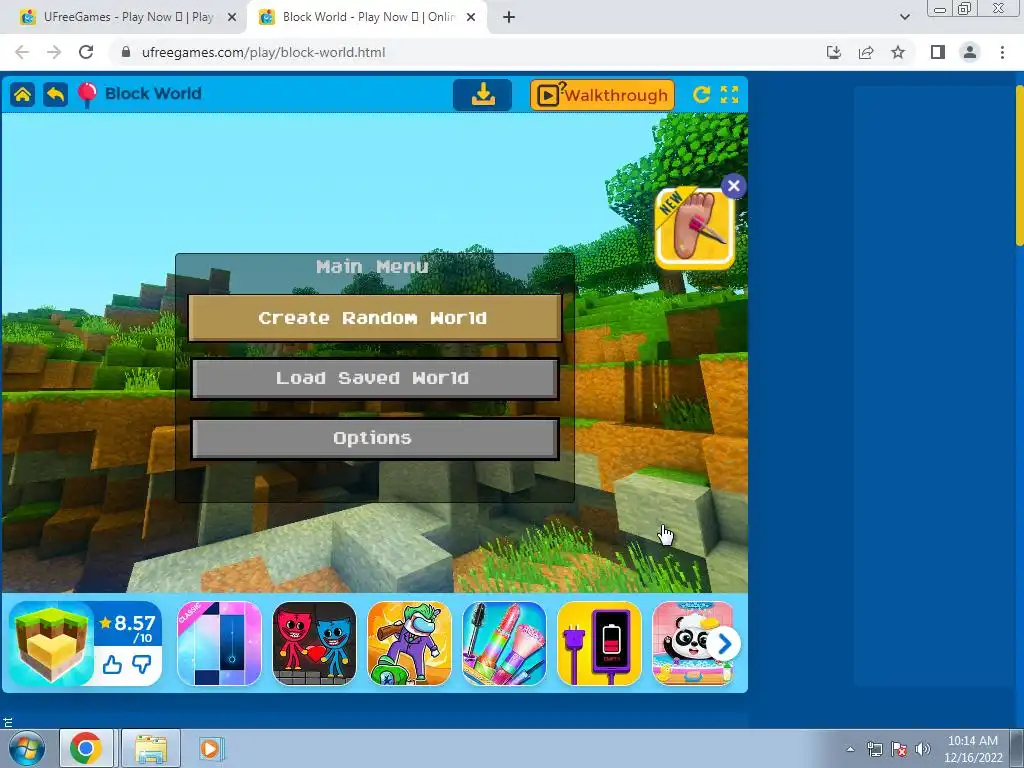Click Create Random World button
The width and height of the screenshot is (1024, 768).
[x=375, y=318]
